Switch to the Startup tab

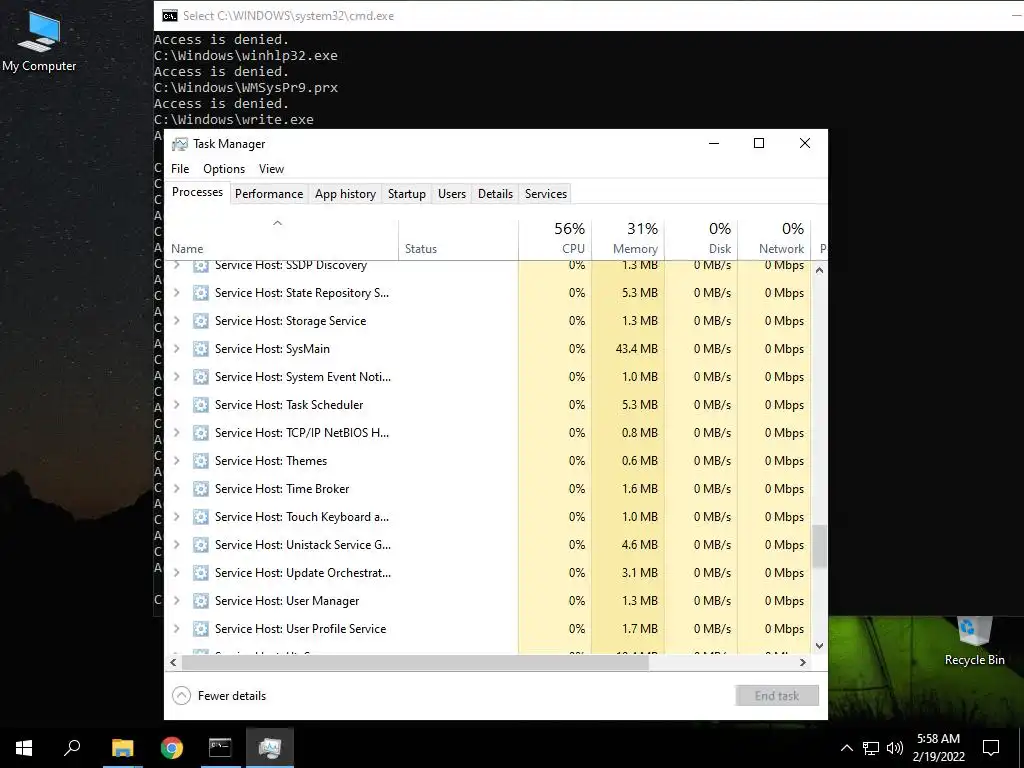[x=407, y=194]
